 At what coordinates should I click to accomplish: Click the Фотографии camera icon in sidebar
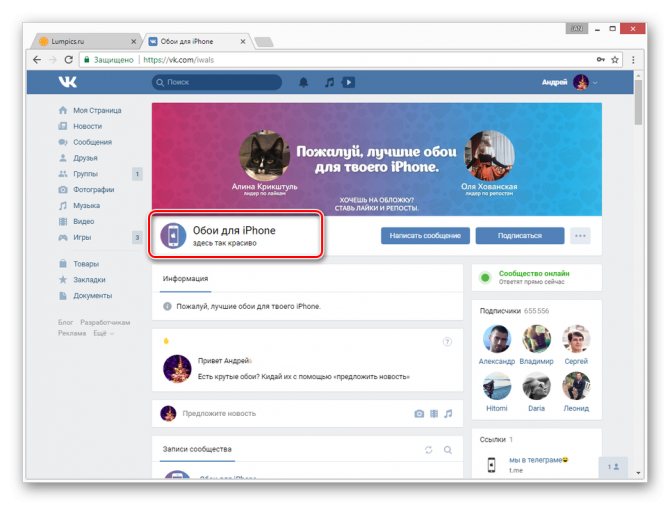tap(63, 189)
